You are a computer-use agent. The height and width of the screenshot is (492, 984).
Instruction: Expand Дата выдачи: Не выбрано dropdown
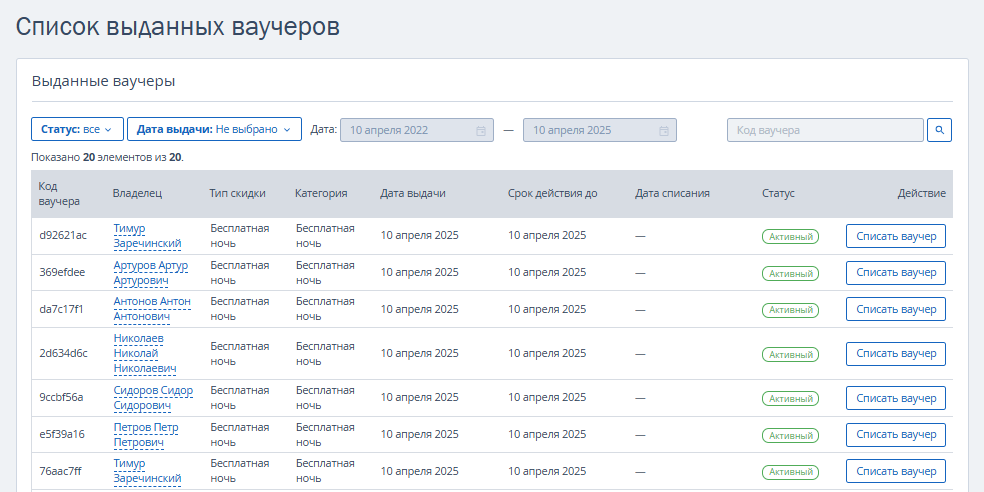point(214,129)
